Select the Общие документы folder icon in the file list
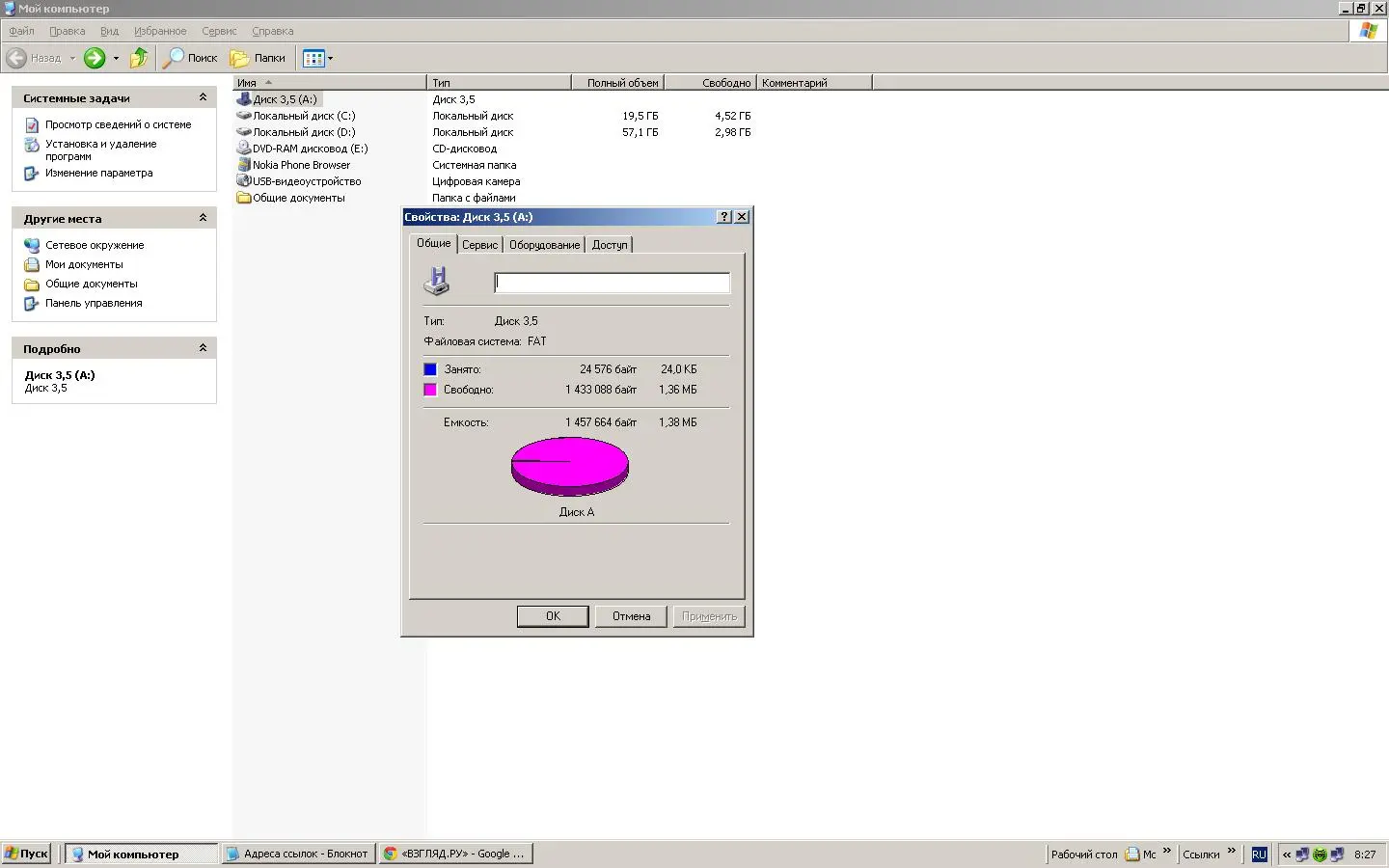This screenshot has width=1389, height=868. click(x=244, y=198)
